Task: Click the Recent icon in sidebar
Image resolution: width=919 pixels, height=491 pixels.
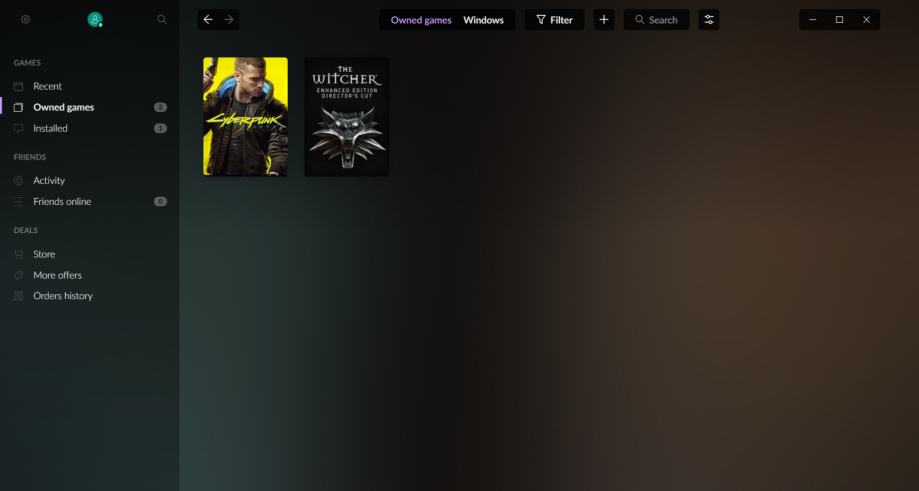Action: click(19, 86)
